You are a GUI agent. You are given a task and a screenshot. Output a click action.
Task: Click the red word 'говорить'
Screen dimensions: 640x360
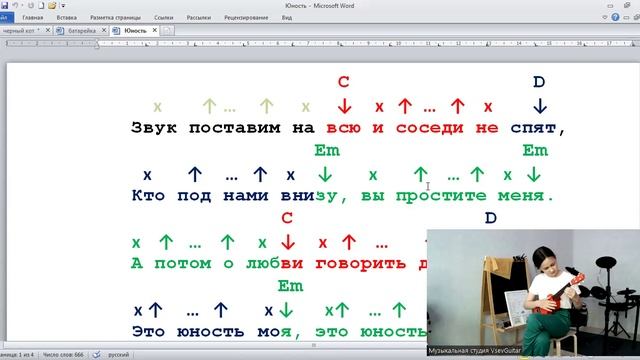(361, 264)
